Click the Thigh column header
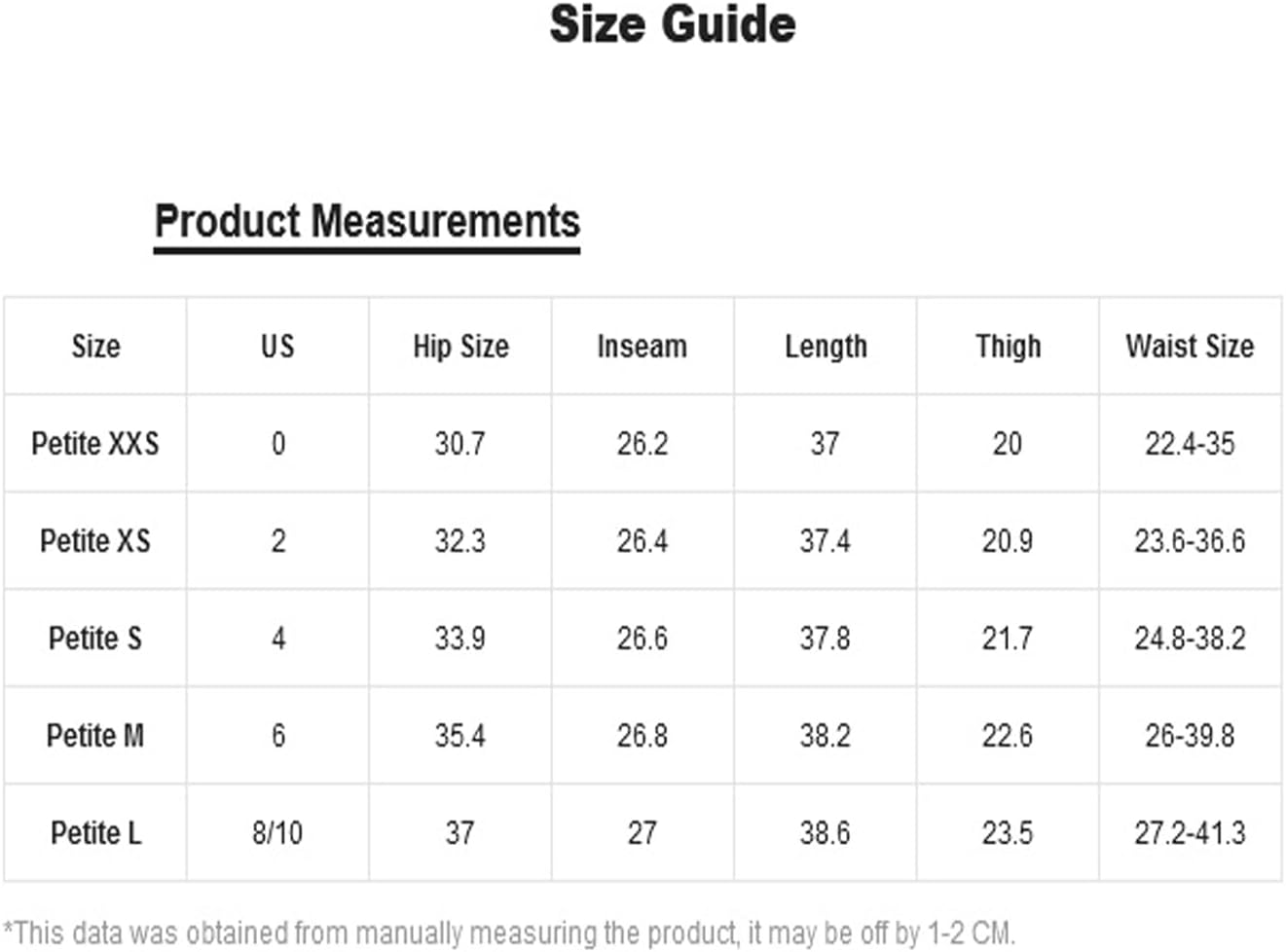Image resolution: width=1286 pixels, height=952 pixels. (x=1008, y=347)
